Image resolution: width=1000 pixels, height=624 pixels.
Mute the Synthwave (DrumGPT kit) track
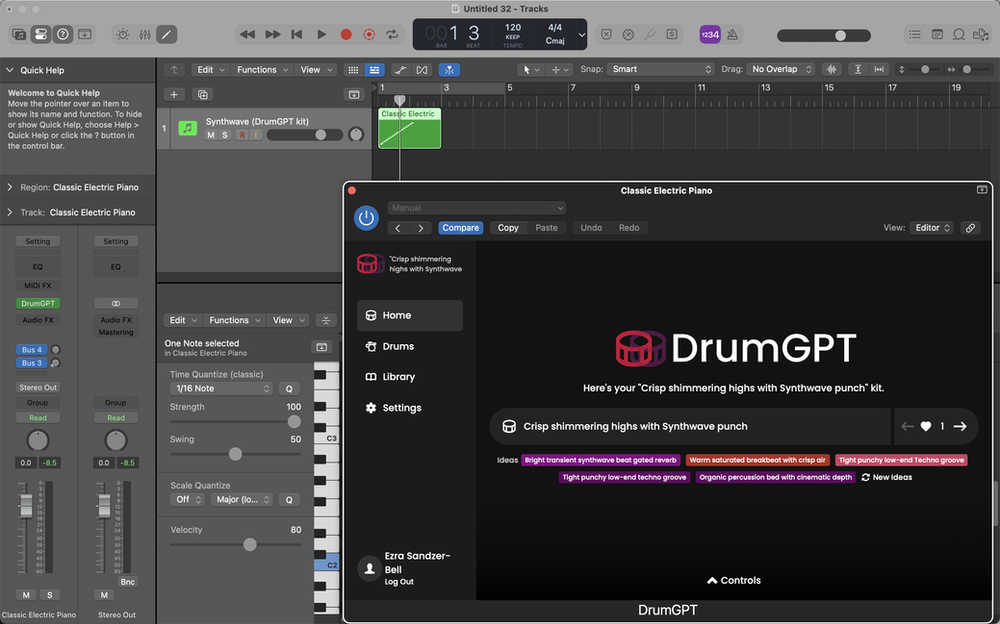point(211,135)
